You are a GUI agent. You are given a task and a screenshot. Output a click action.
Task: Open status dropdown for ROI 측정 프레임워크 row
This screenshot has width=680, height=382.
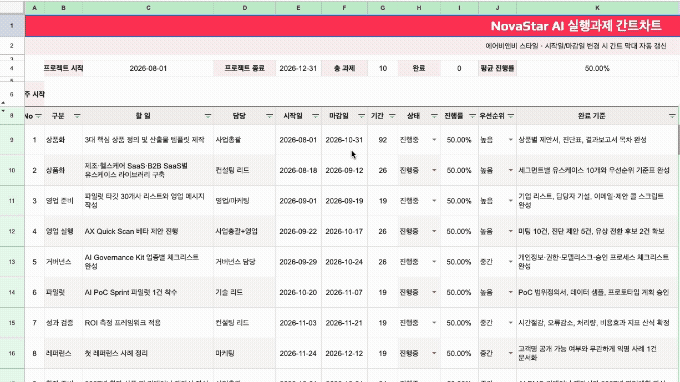pos(434,323)
